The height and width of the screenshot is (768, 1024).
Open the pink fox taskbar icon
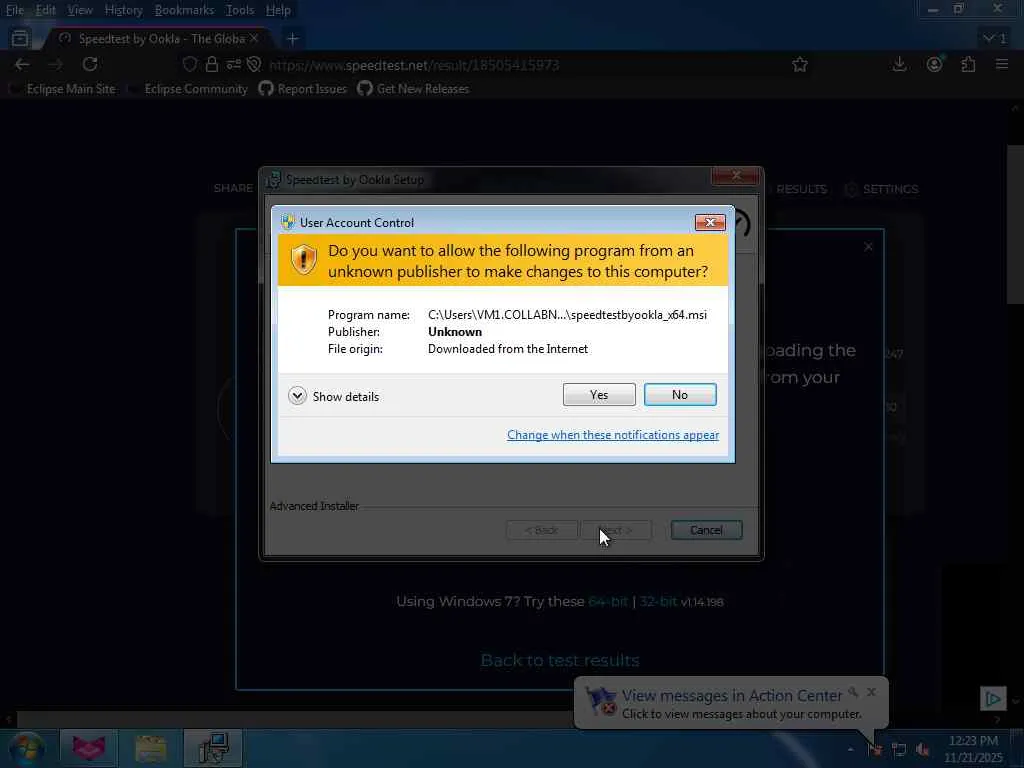click(89, 748)
